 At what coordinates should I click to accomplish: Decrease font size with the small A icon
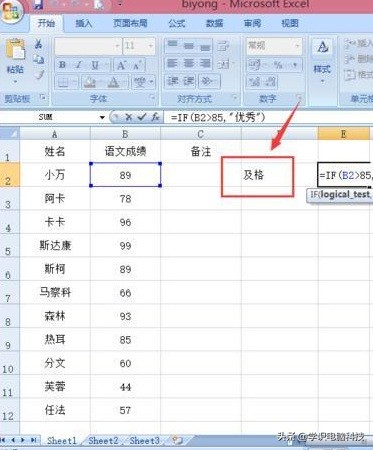[x=137, y=65]
